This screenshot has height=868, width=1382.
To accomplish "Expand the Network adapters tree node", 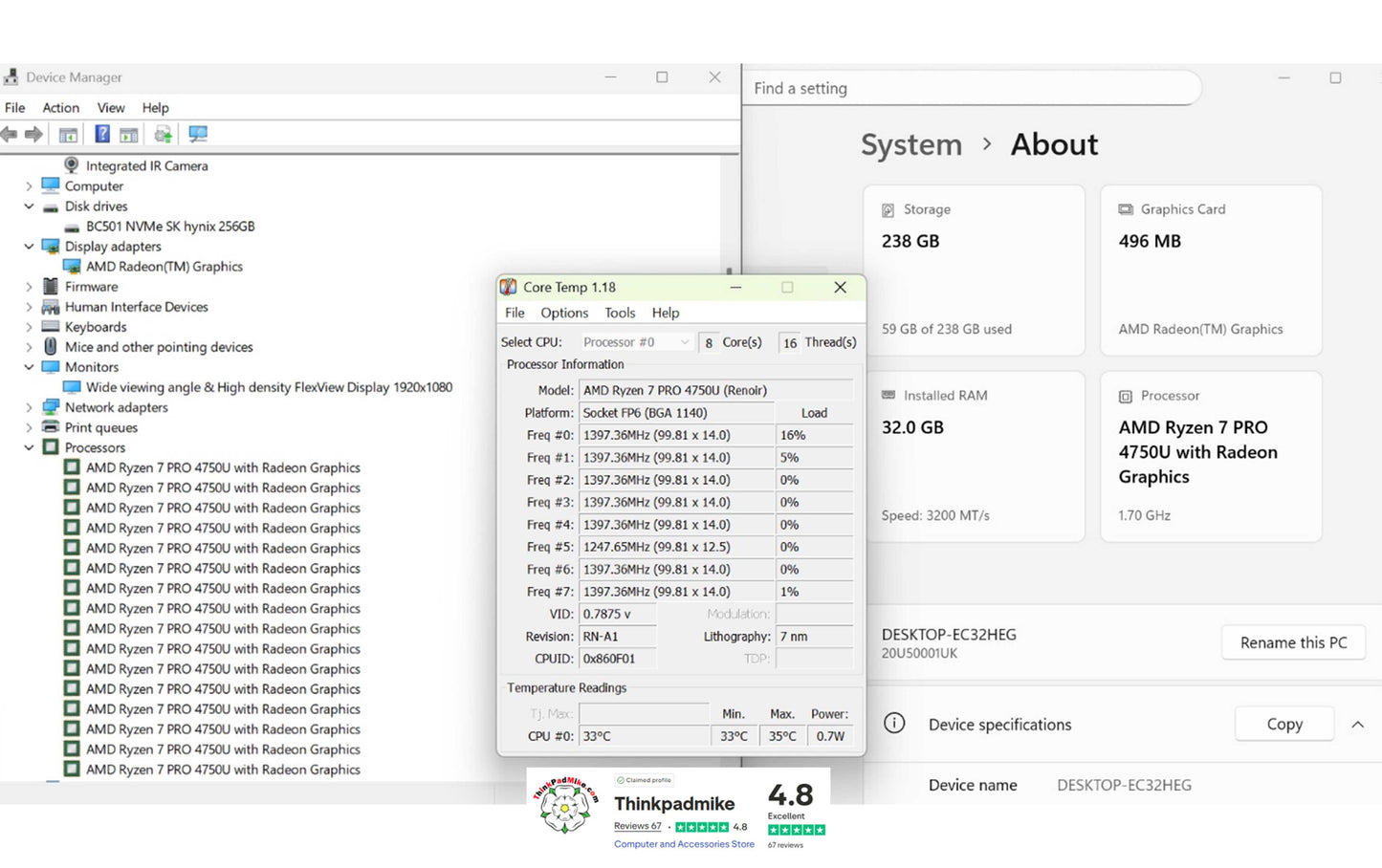I will [29, 407].
